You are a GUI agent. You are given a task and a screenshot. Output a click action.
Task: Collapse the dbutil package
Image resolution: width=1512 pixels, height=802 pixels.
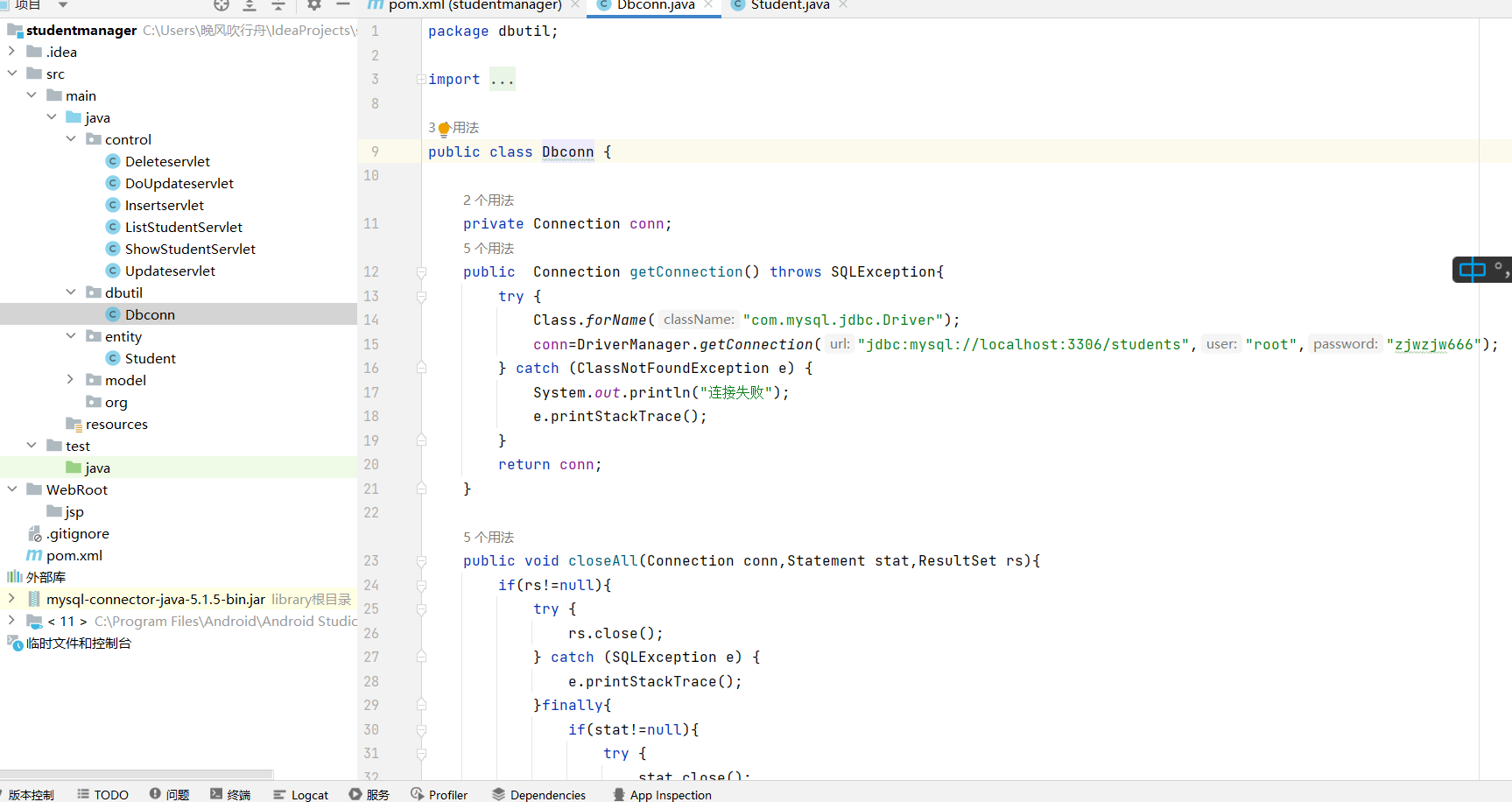point(71,292)
